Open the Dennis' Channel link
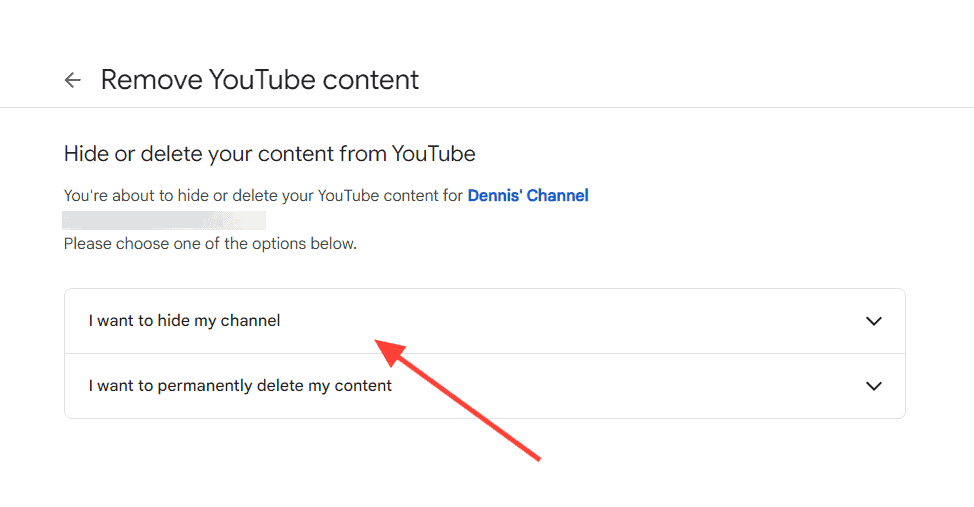 click(x=527, y=196)
